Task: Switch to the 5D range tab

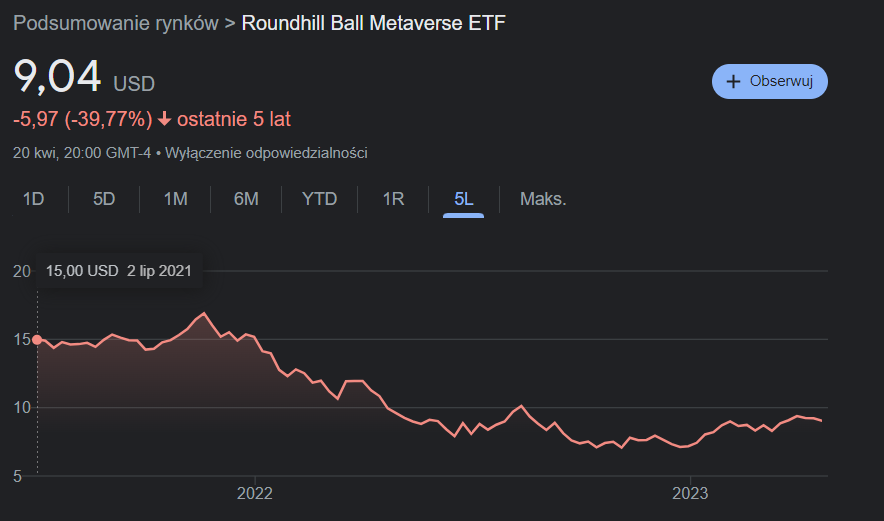Action: pos(104,199)
